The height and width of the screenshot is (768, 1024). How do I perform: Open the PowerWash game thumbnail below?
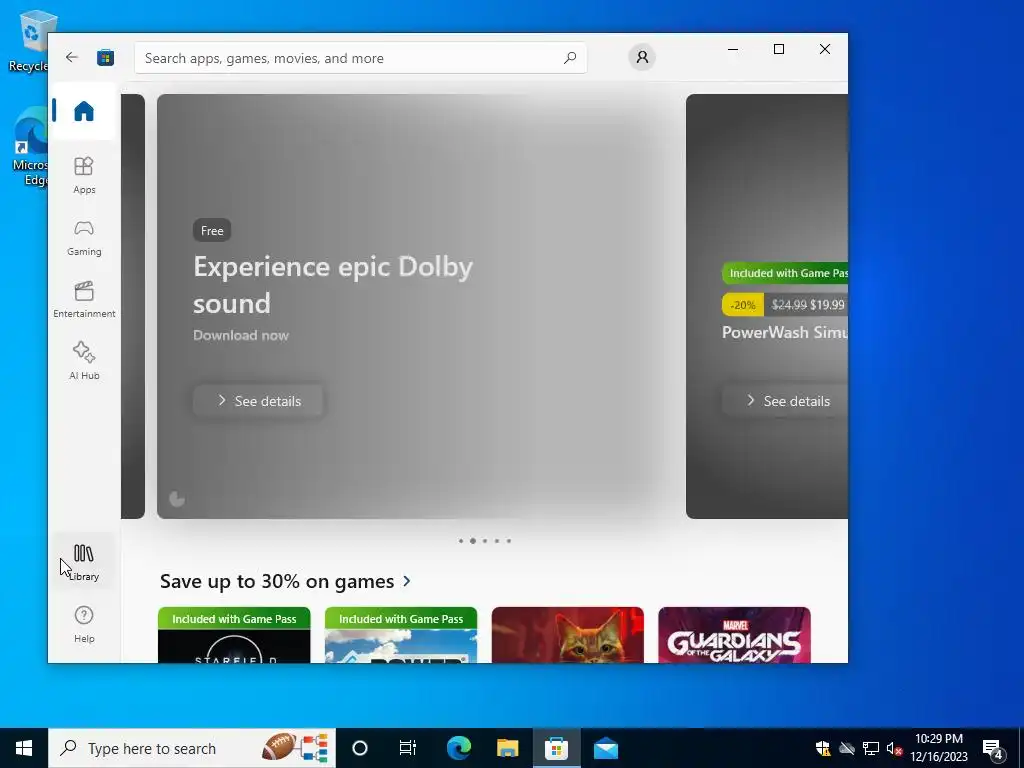pos(401,635)
